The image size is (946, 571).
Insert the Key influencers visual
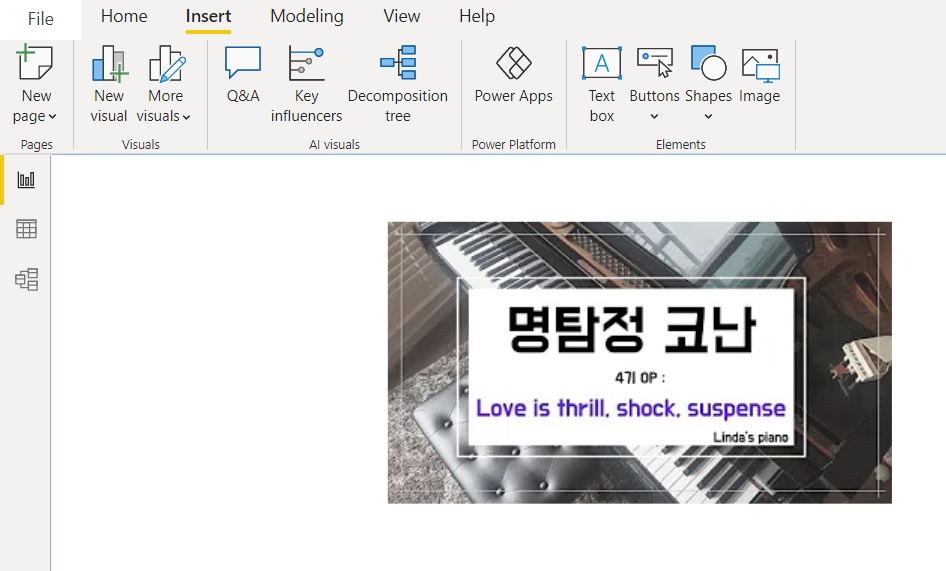tap(306, 85)
